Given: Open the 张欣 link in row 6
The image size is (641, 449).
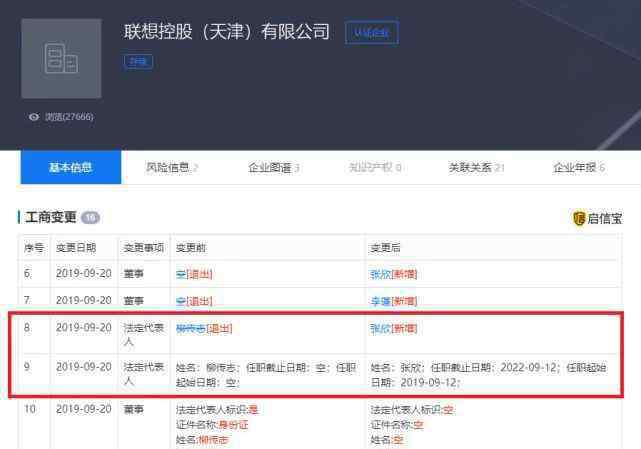Looking at the screenshot, I should (381, 274).
